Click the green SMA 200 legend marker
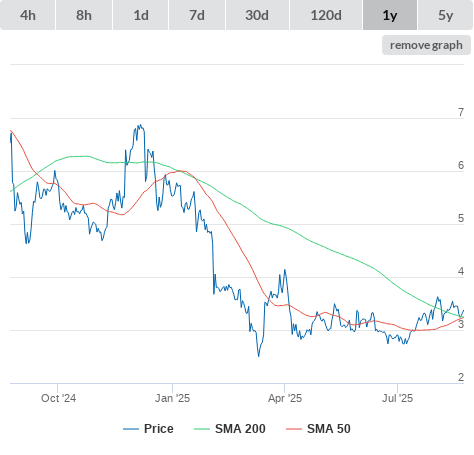The height and width of the screenshot is (455, 474). coord(202,429)
